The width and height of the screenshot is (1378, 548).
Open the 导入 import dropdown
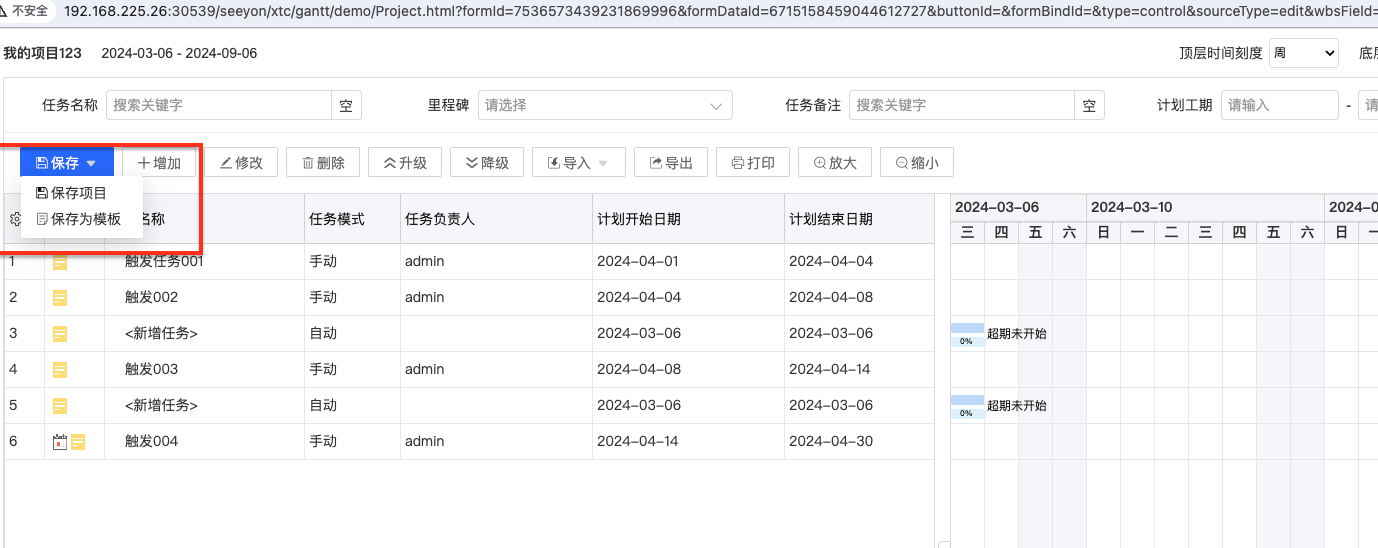pos(578,163)
